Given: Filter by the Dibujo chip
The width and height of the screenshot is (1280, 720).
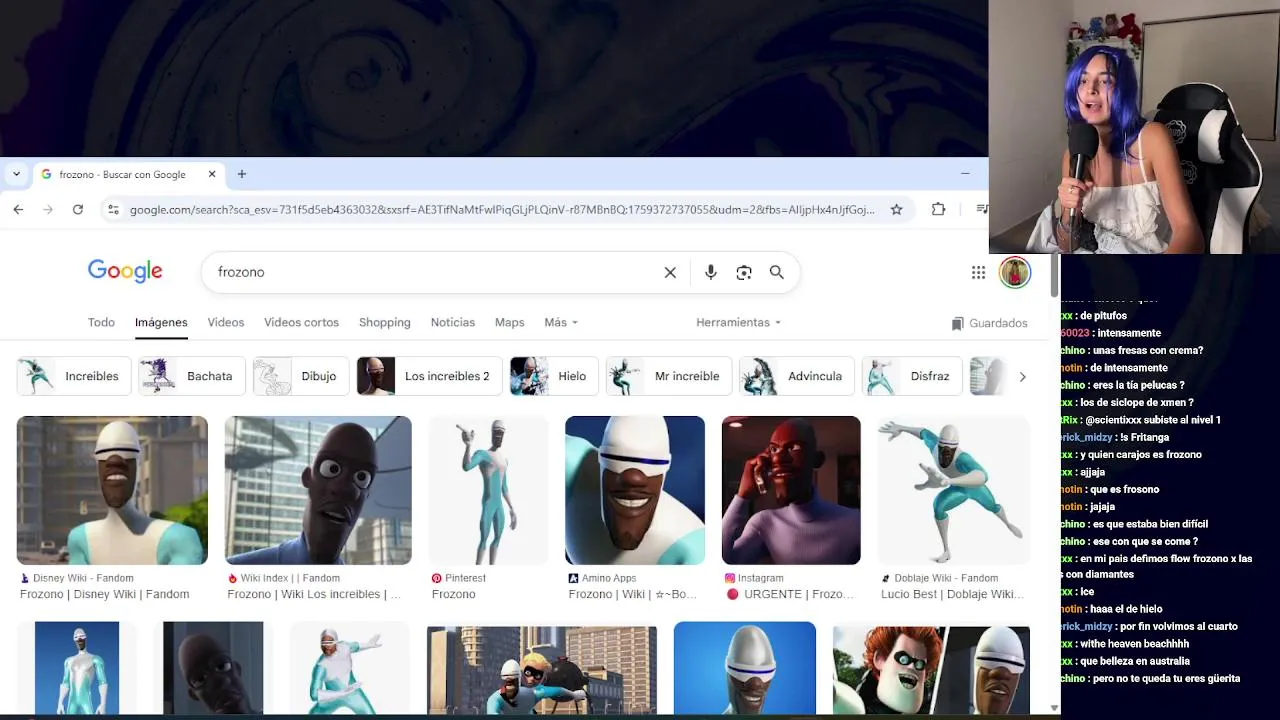Looking at the screenshot, I should click(301, 376).
